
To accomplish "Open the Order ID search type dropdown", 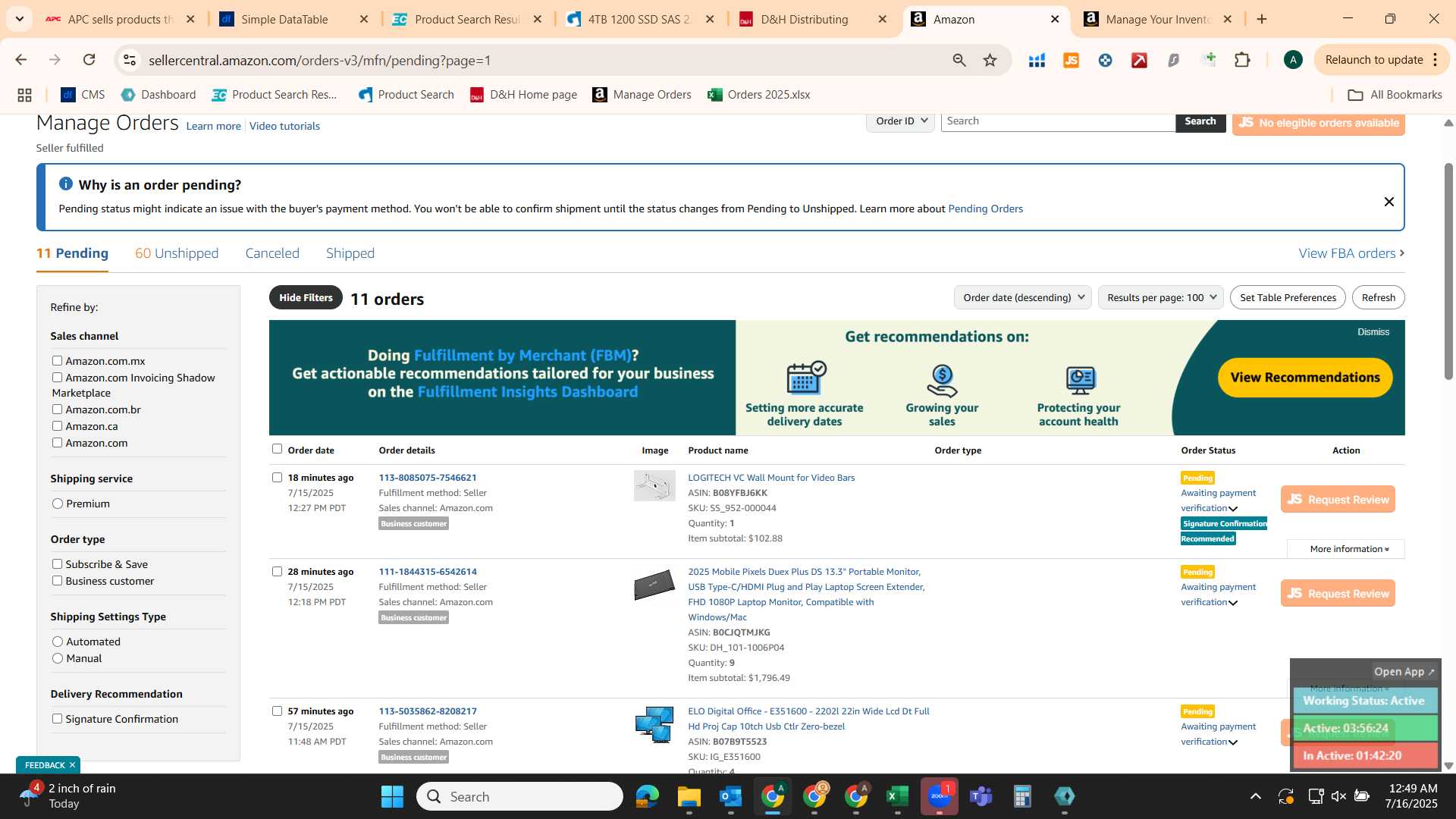I will [900, 121].
